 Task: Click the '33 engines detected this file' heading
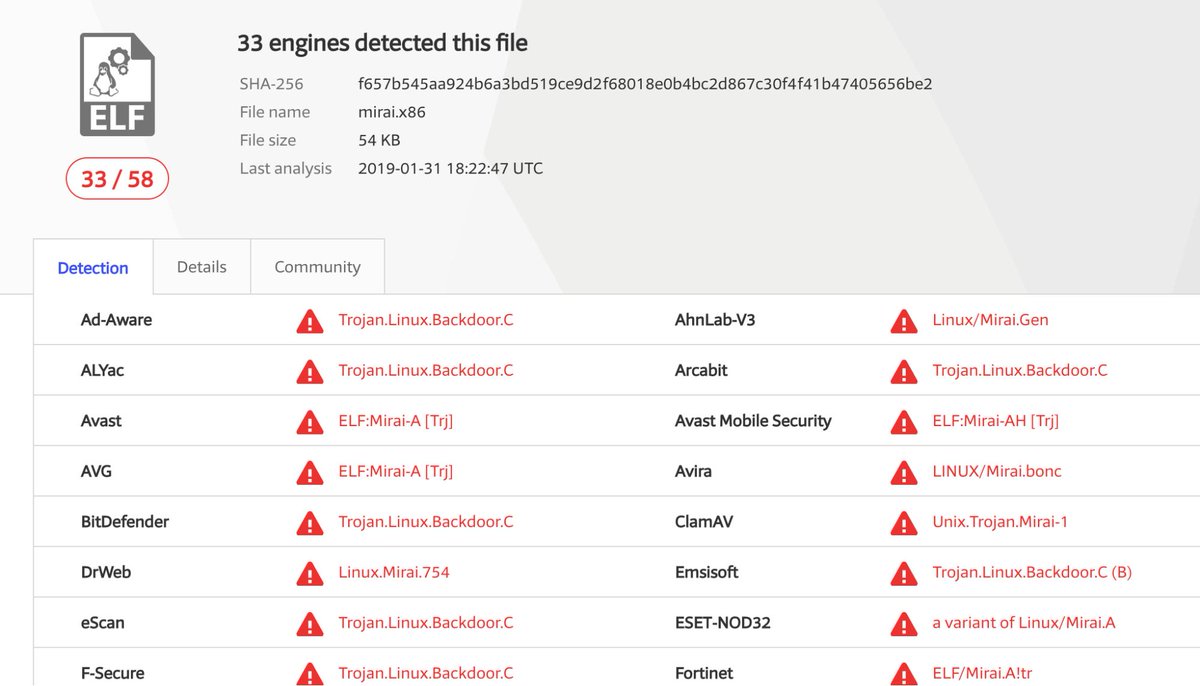[382, 43]
